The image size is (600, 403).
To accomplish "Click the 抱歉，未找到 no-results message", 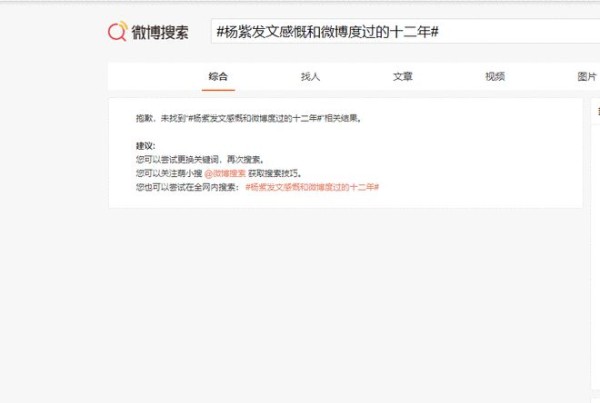I will pos(248,118).
